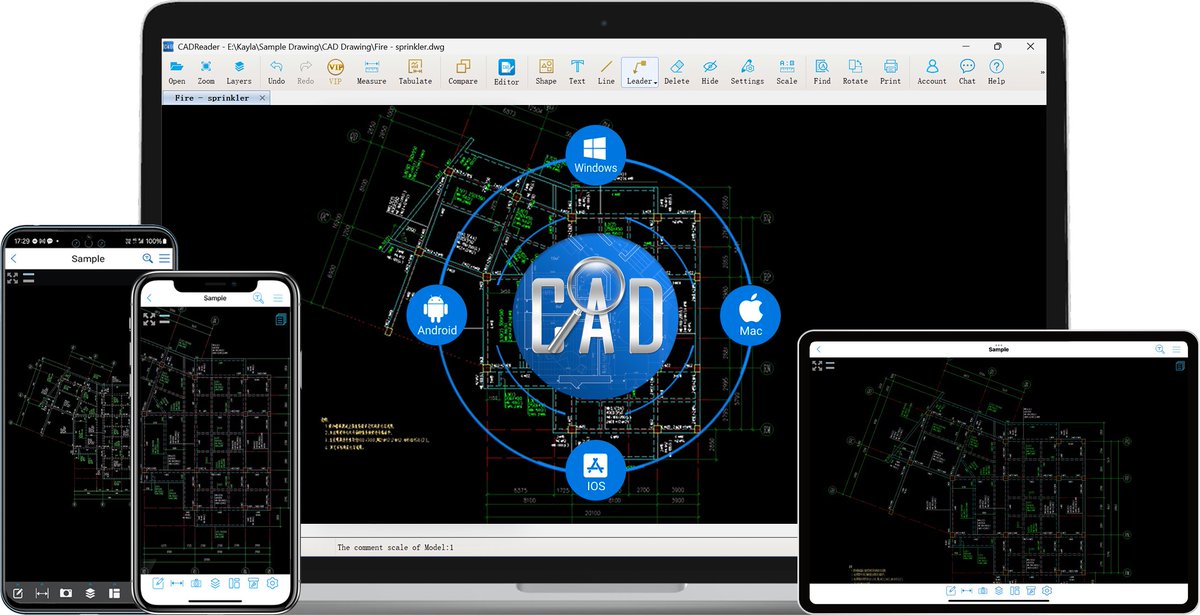Click the Windows platform badge
The image size is (1200, 615).
(596, 155)
